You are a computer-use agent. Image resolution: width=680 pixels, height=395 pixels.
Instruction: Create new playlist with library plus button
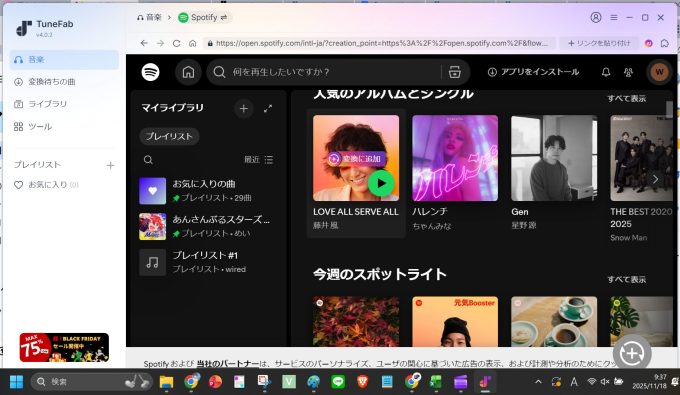[244, 108]
